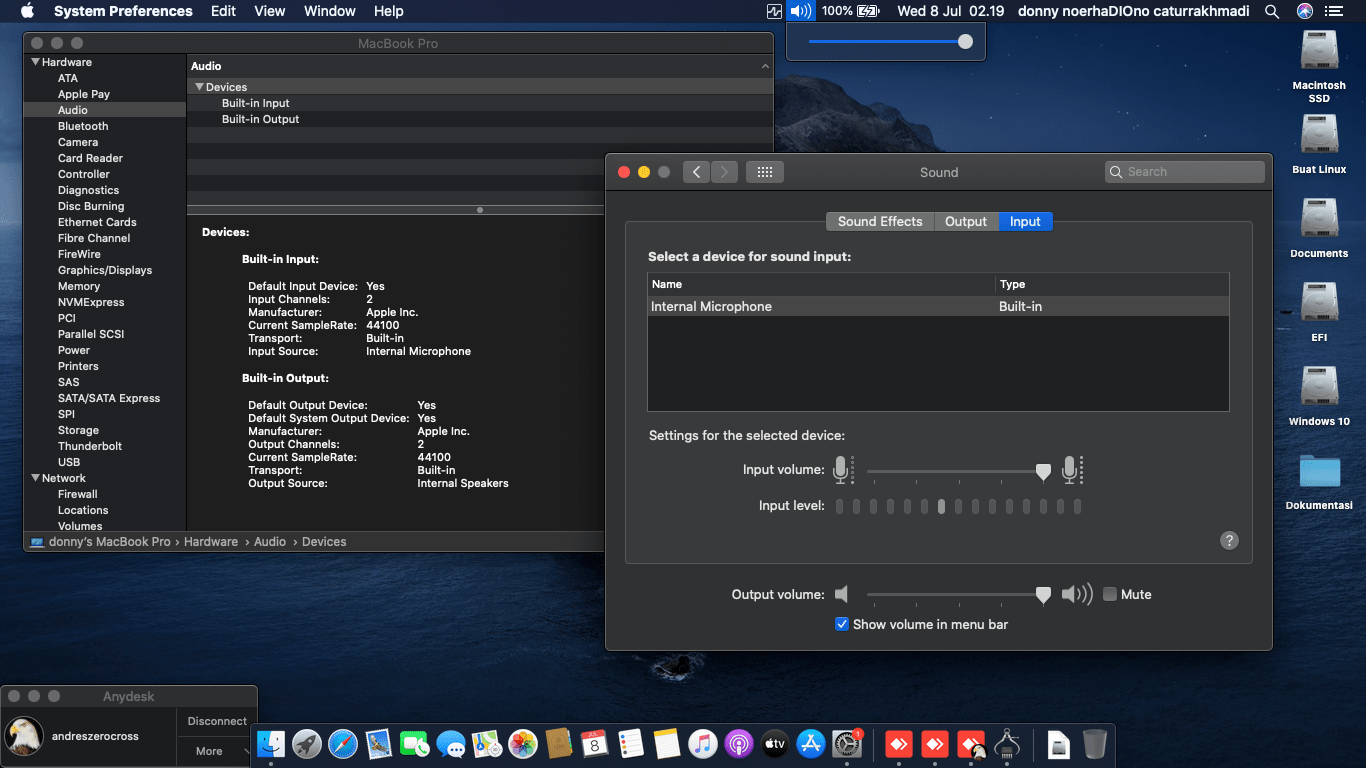The width and height of the screenshot is (1366, 768).
Task: Open the help question mark button
Action: [x=1229, y=540]
